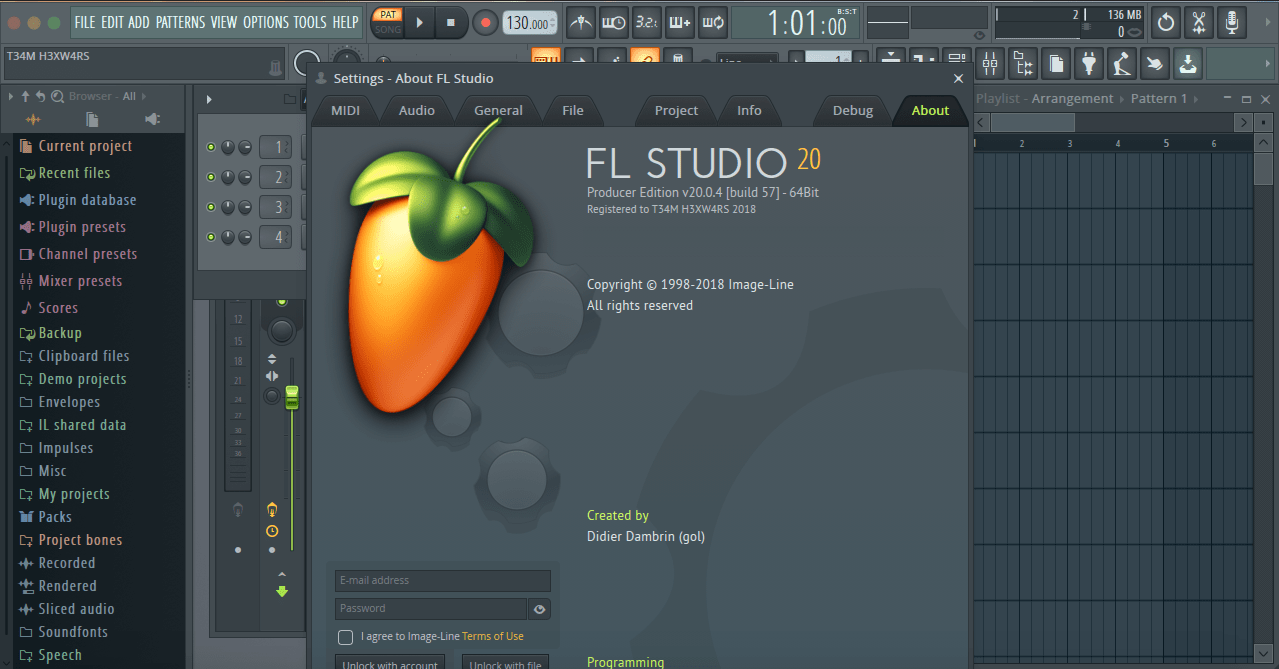Show the plugins browser speaker tab
Viewport: 1279px width, 669px height.
[x=152, y=119]
